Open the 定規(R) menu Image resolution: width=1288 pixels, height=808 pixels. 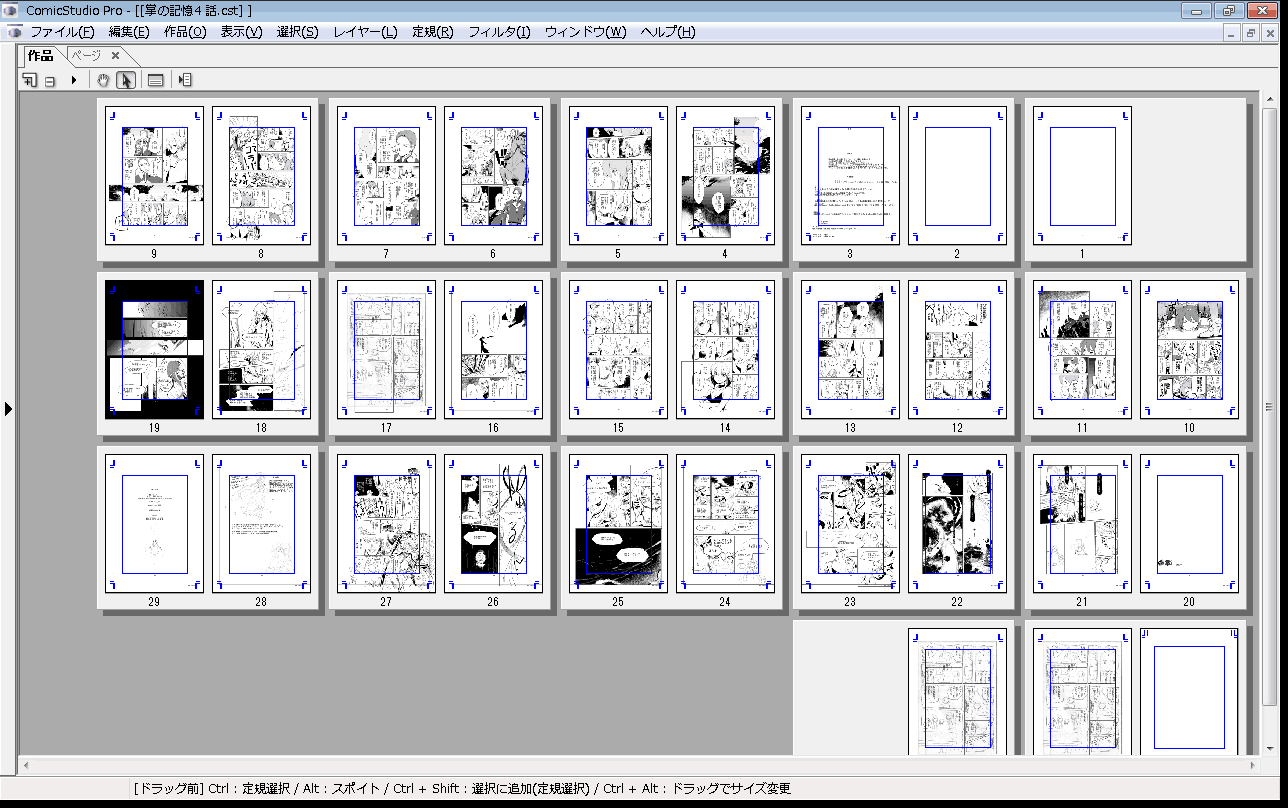pyautogui.click(x=432, y=32)
